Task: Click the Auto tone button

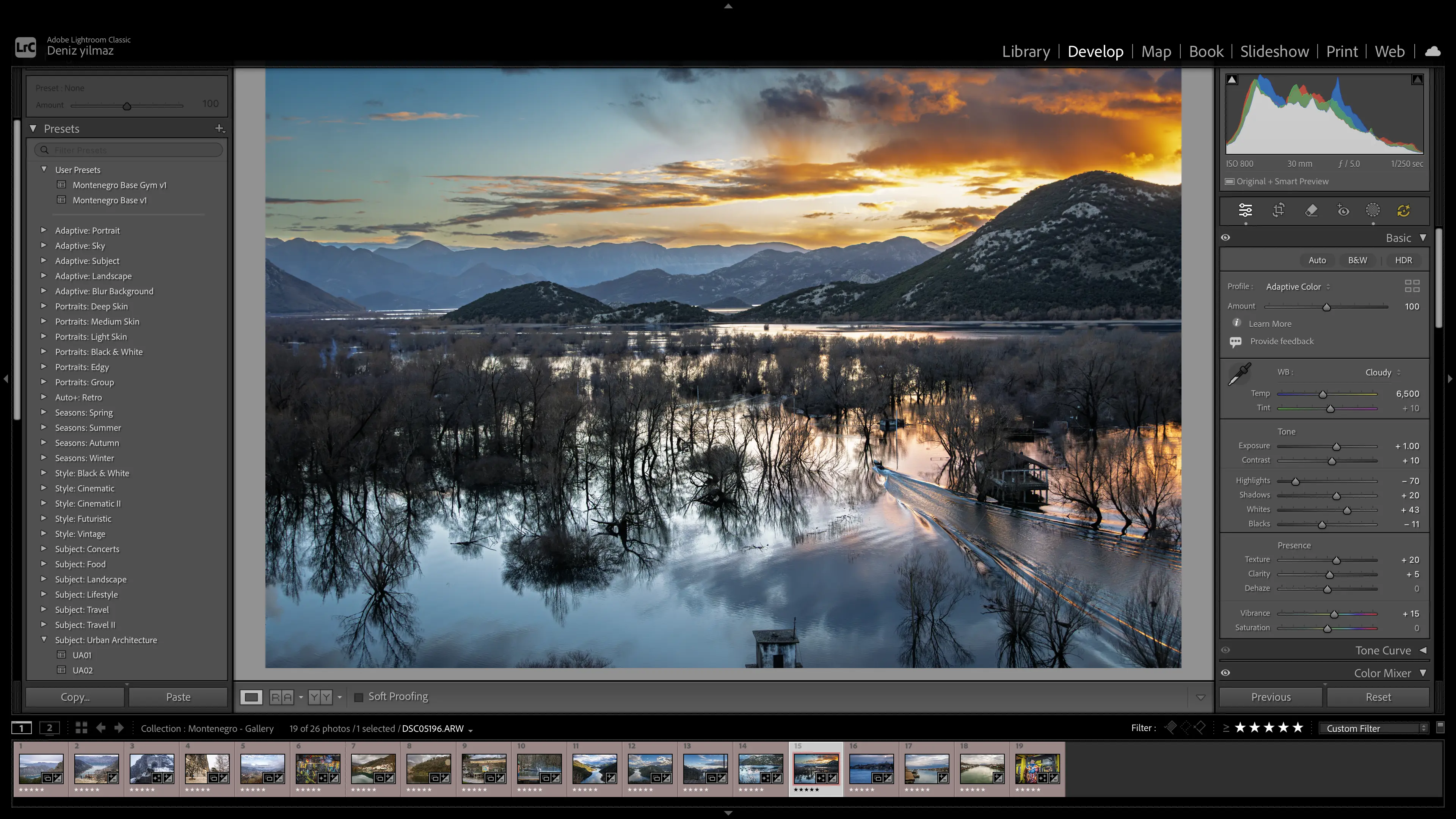Action: pyautogui.click(x=1317, y=260)
